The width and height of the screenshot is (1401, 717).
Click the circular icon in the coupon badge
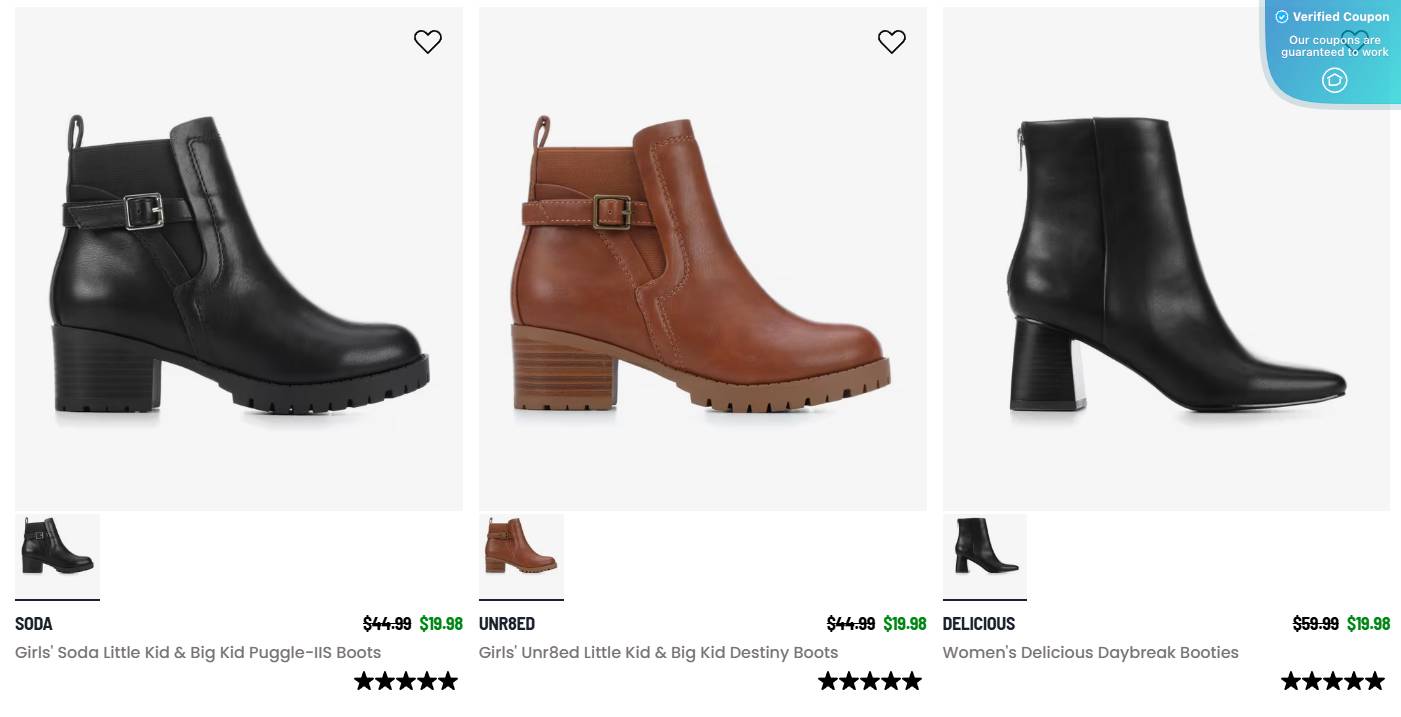(1334, 80)
